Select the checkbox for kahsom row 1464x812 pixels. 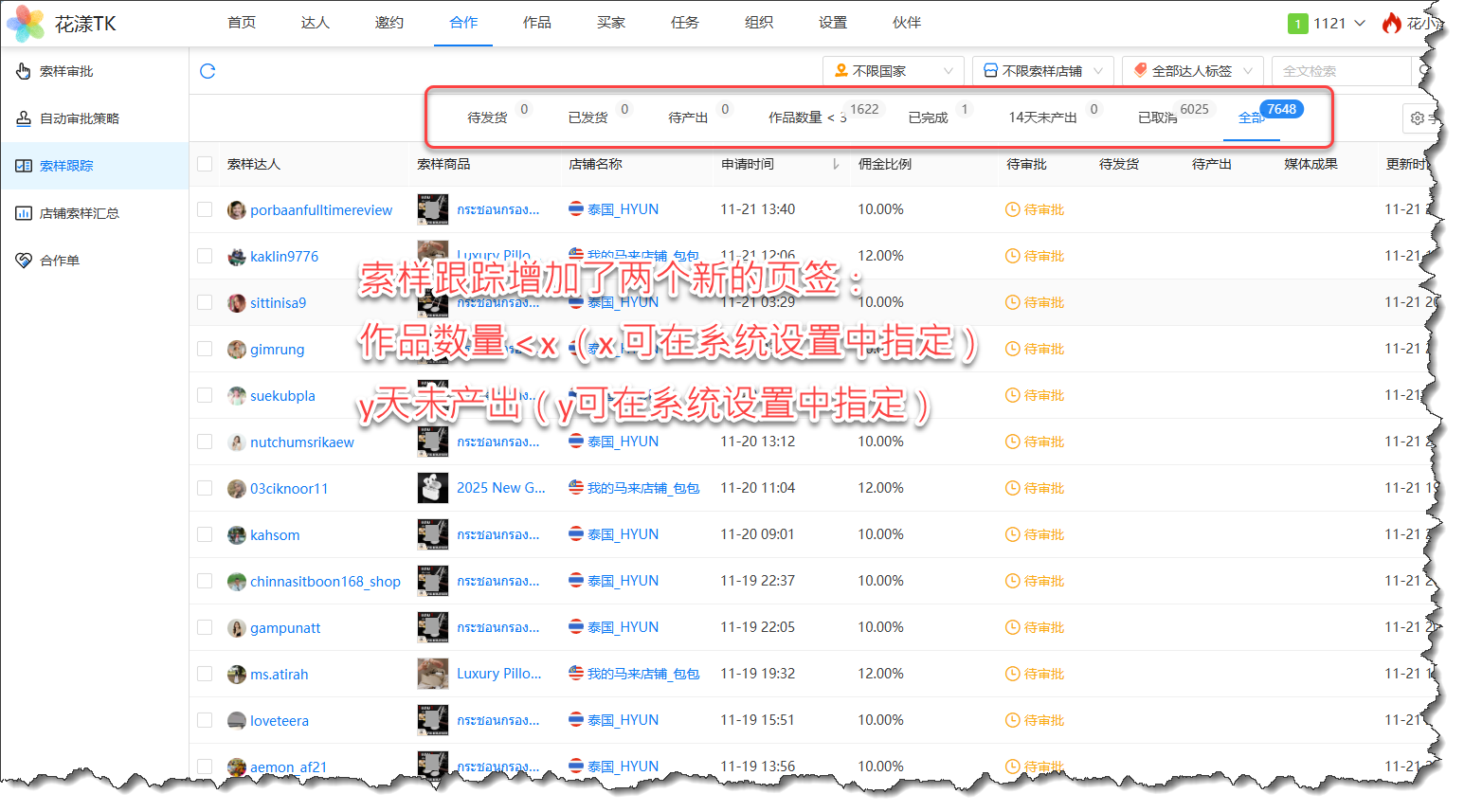click(205, 534)
